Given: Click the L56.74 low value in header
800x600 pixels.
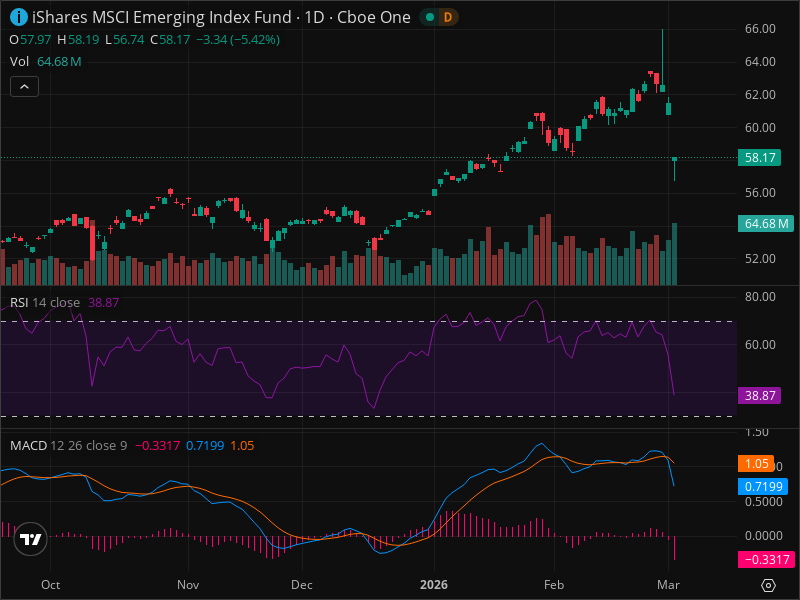Looking at the screenshot, I should (x=124, y=40).
